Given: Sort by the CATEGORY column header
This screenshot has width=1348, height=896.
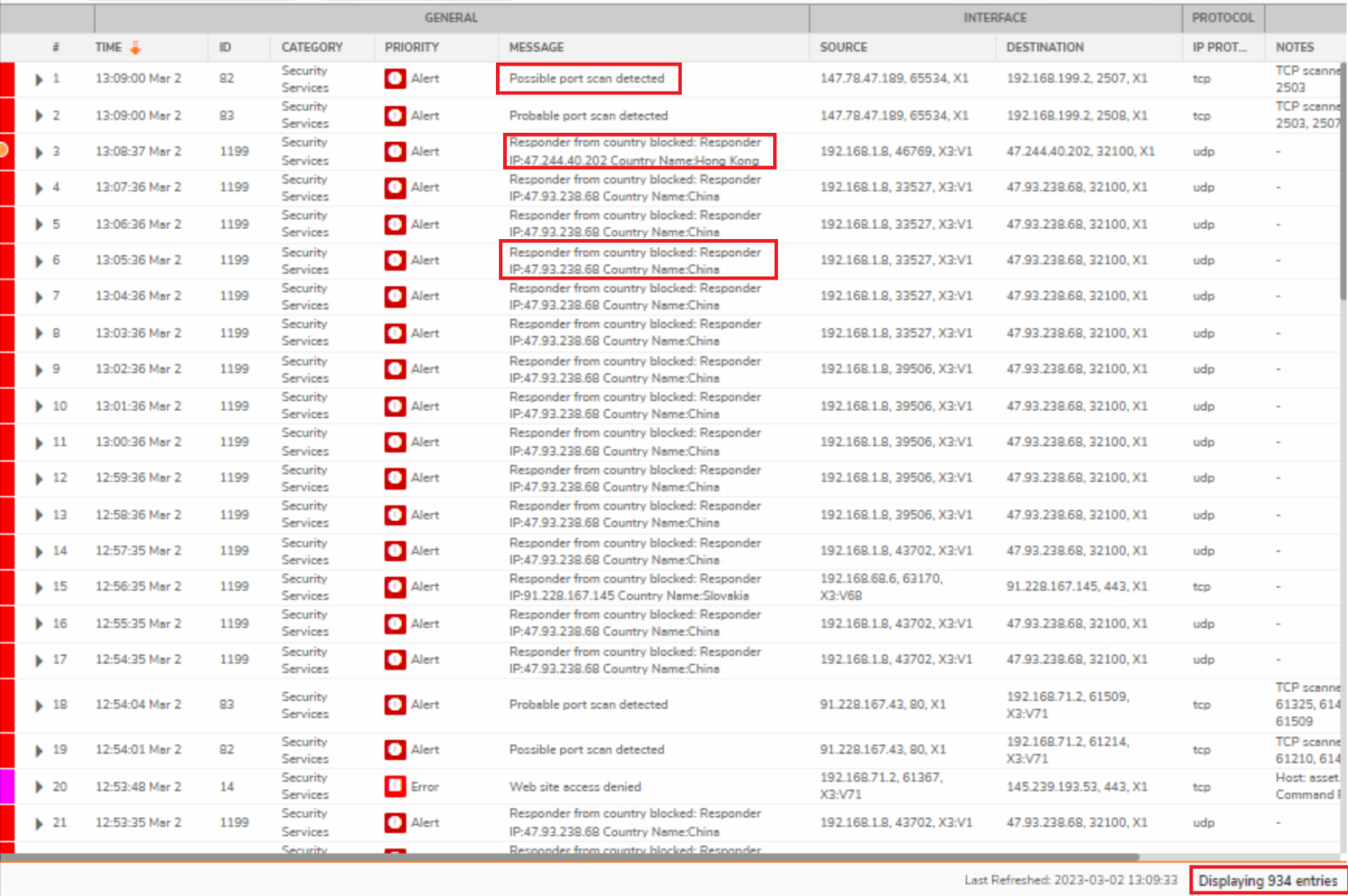Looking at the screenshot, I should click(312, 48).
